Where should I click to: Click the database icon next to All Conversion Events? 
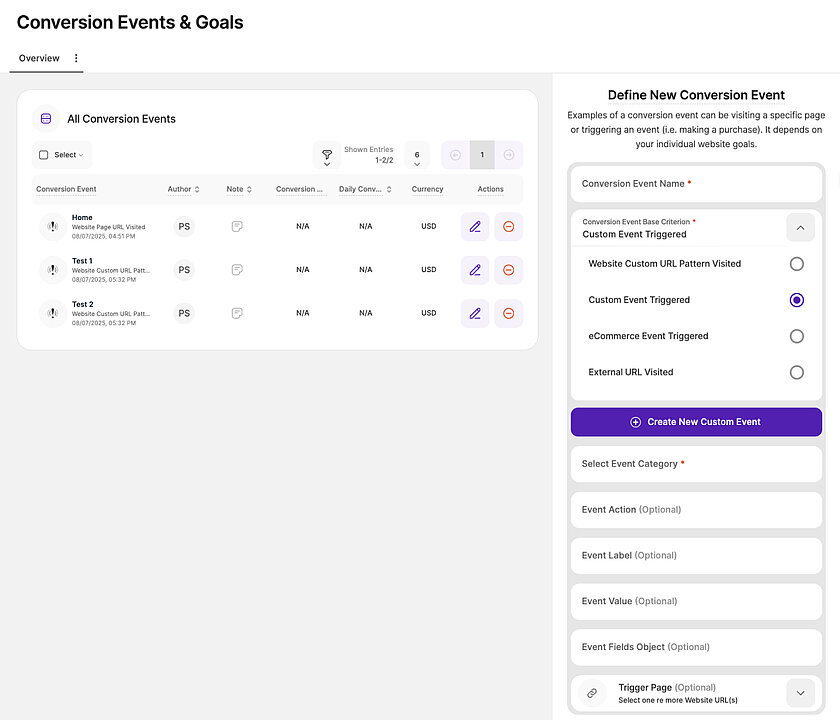pos(44,118)
